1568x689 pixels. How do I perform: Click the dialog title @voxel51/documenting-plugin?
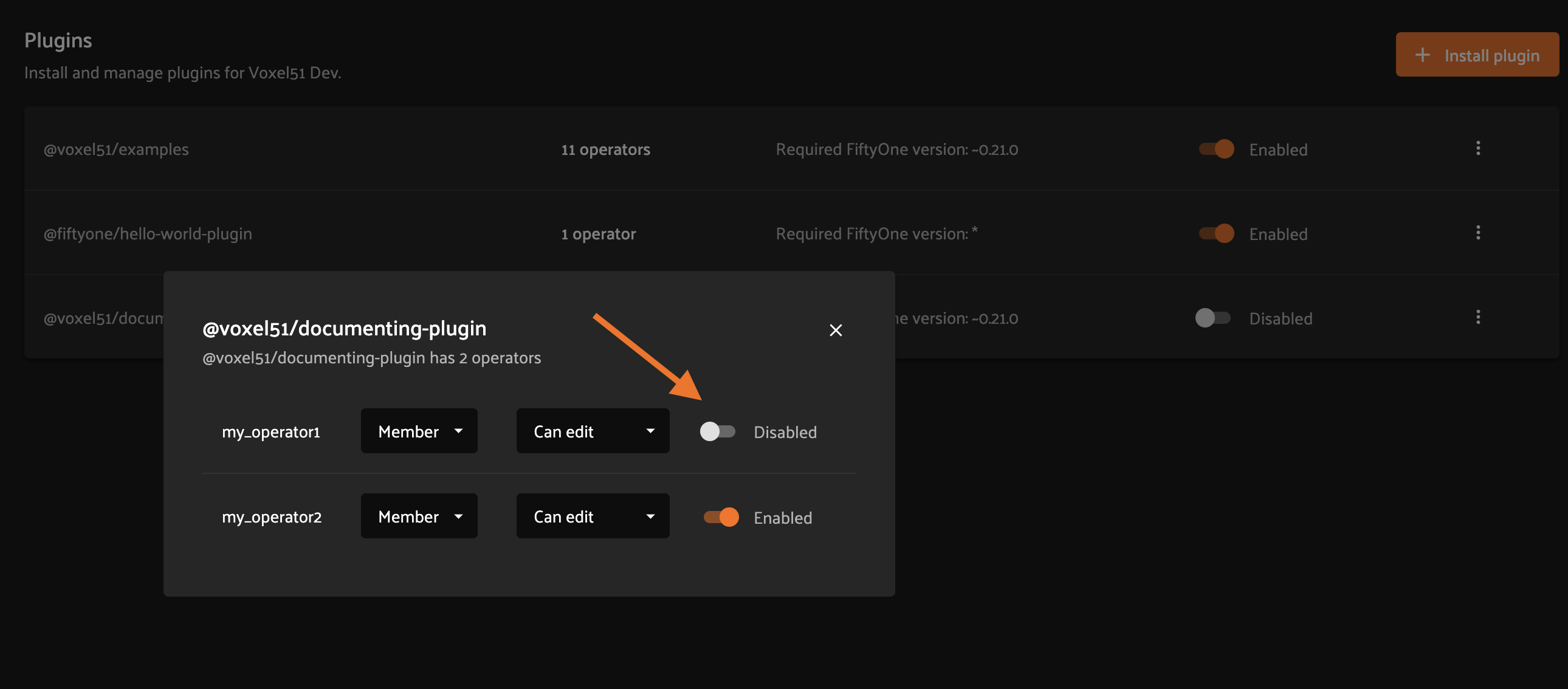tap(345, 329)
